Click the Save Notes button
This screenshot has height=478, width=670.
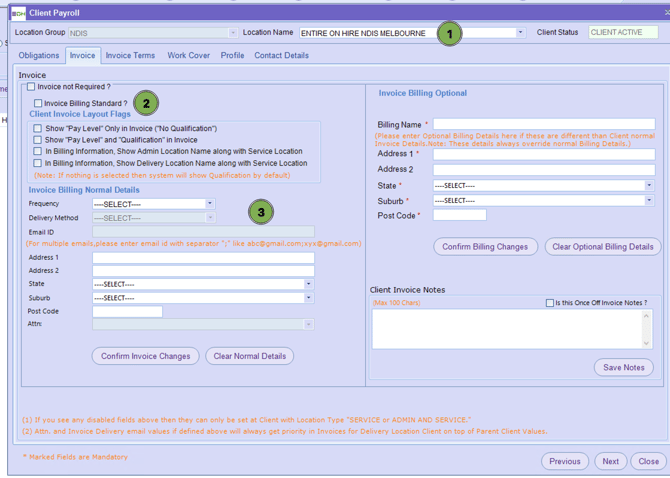[623, 367]
